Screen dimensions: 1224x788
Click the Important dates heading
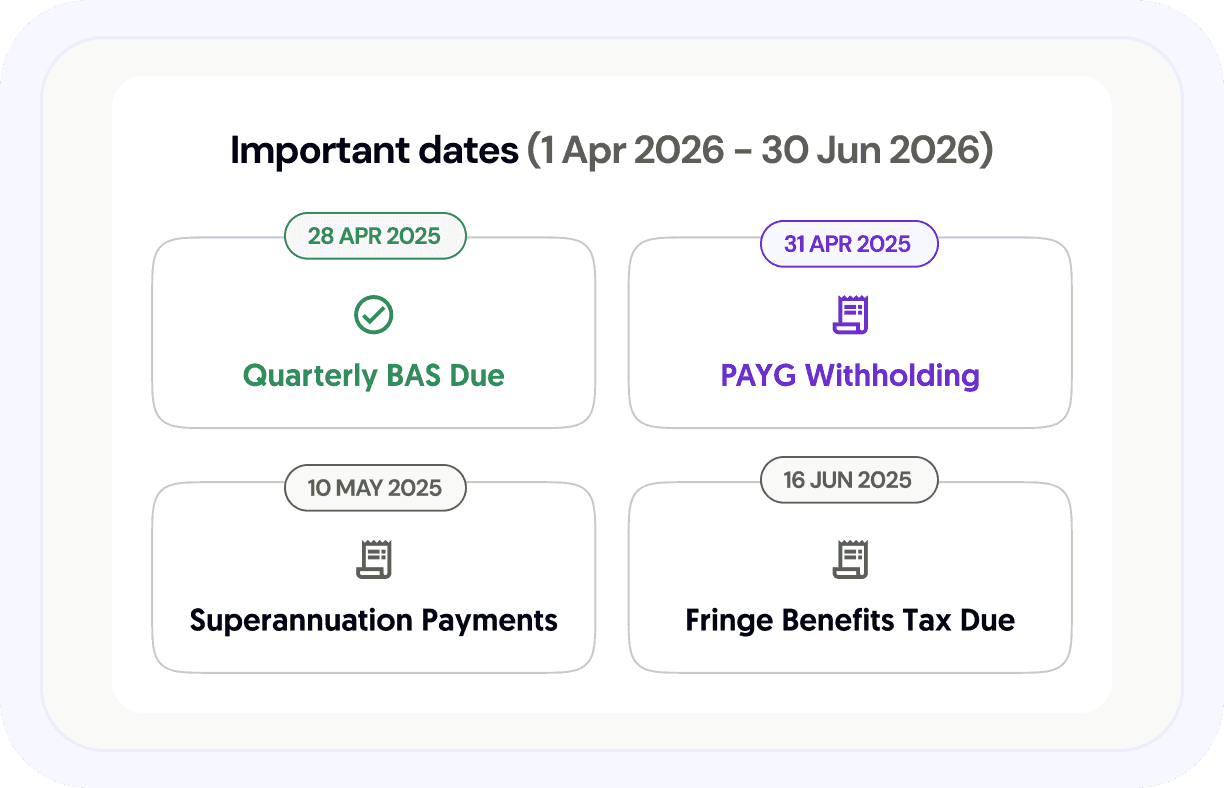click(375, 151)
